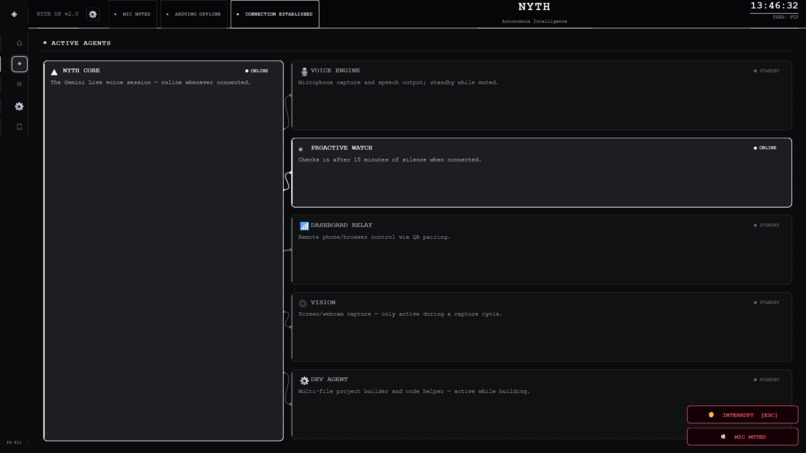This screenshot has height=453, width=806.
Task: Click the NYTH diamond logo icon
Action: (14, 14)
